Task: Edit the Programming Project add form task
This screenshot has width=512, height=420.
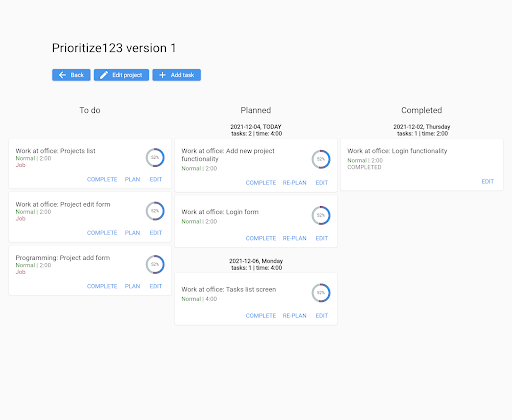Action: tap(156, 286)
